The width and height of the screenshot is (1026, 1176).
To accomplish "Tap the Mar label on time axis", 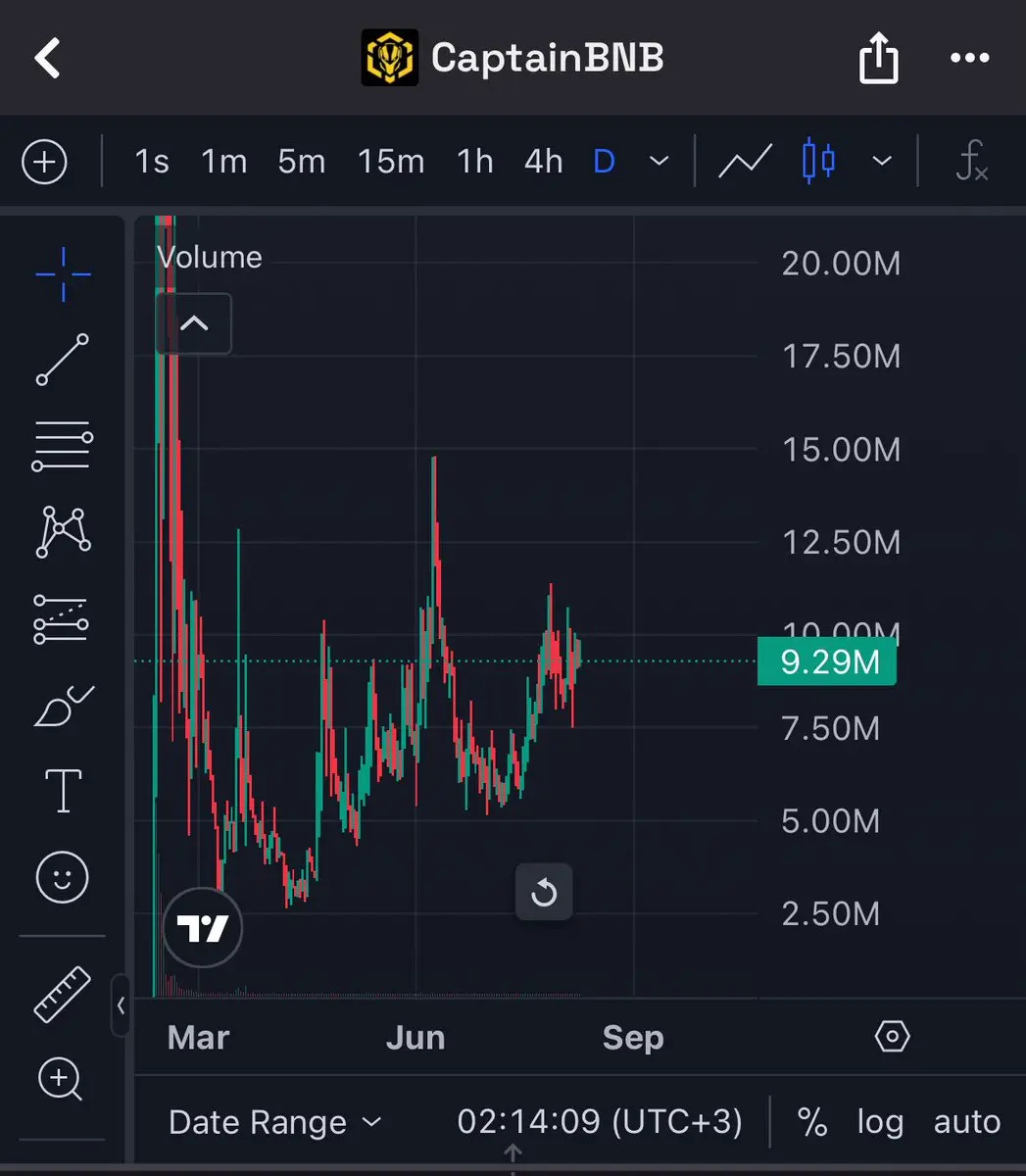I will [199, 1037].
